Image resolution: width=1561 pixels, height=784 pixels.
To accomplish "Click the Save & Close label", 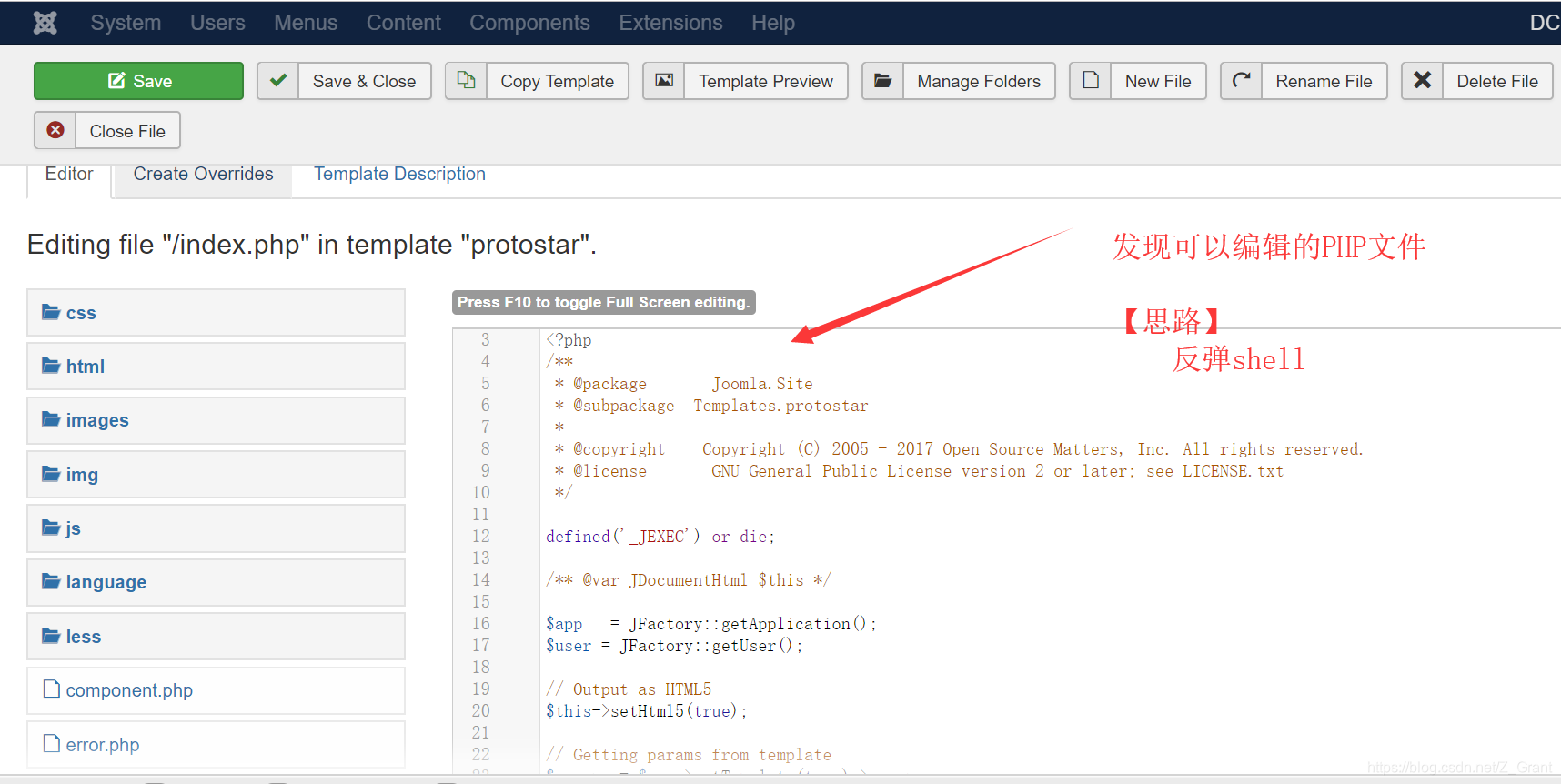I will (x=364, y=81).
